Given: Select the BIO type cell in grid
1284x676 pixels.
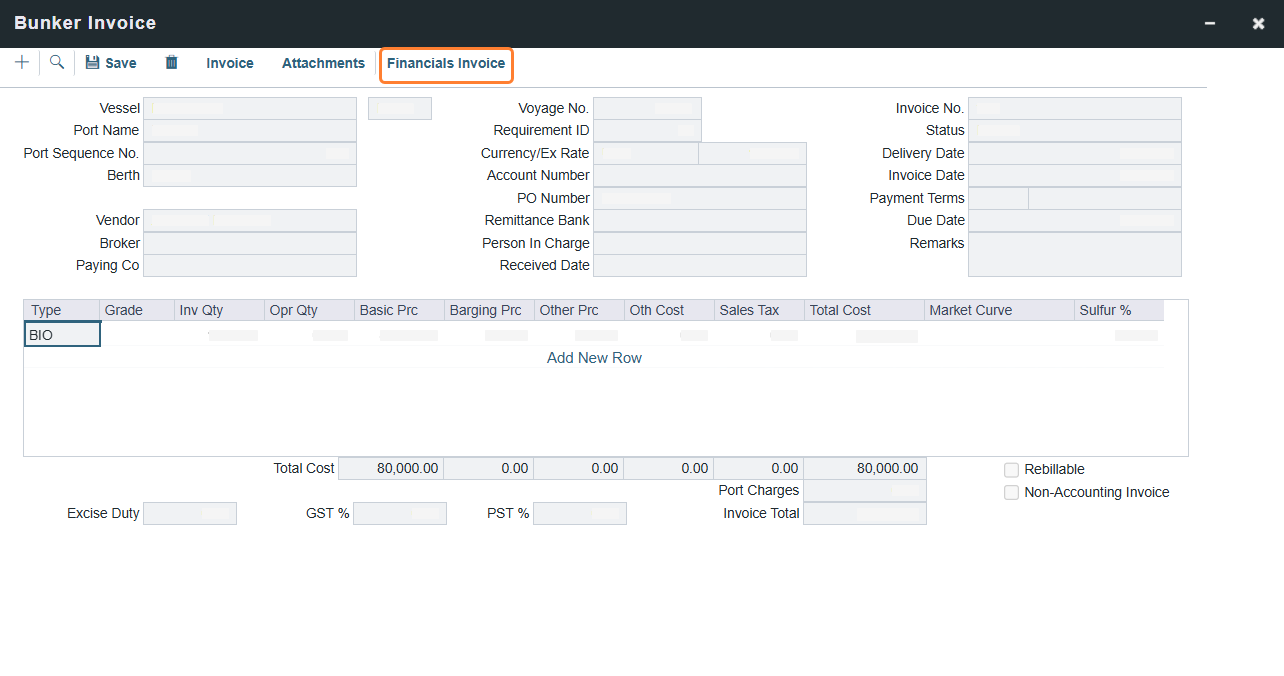Looking at the screenshot, I should [x=62, y=333].
